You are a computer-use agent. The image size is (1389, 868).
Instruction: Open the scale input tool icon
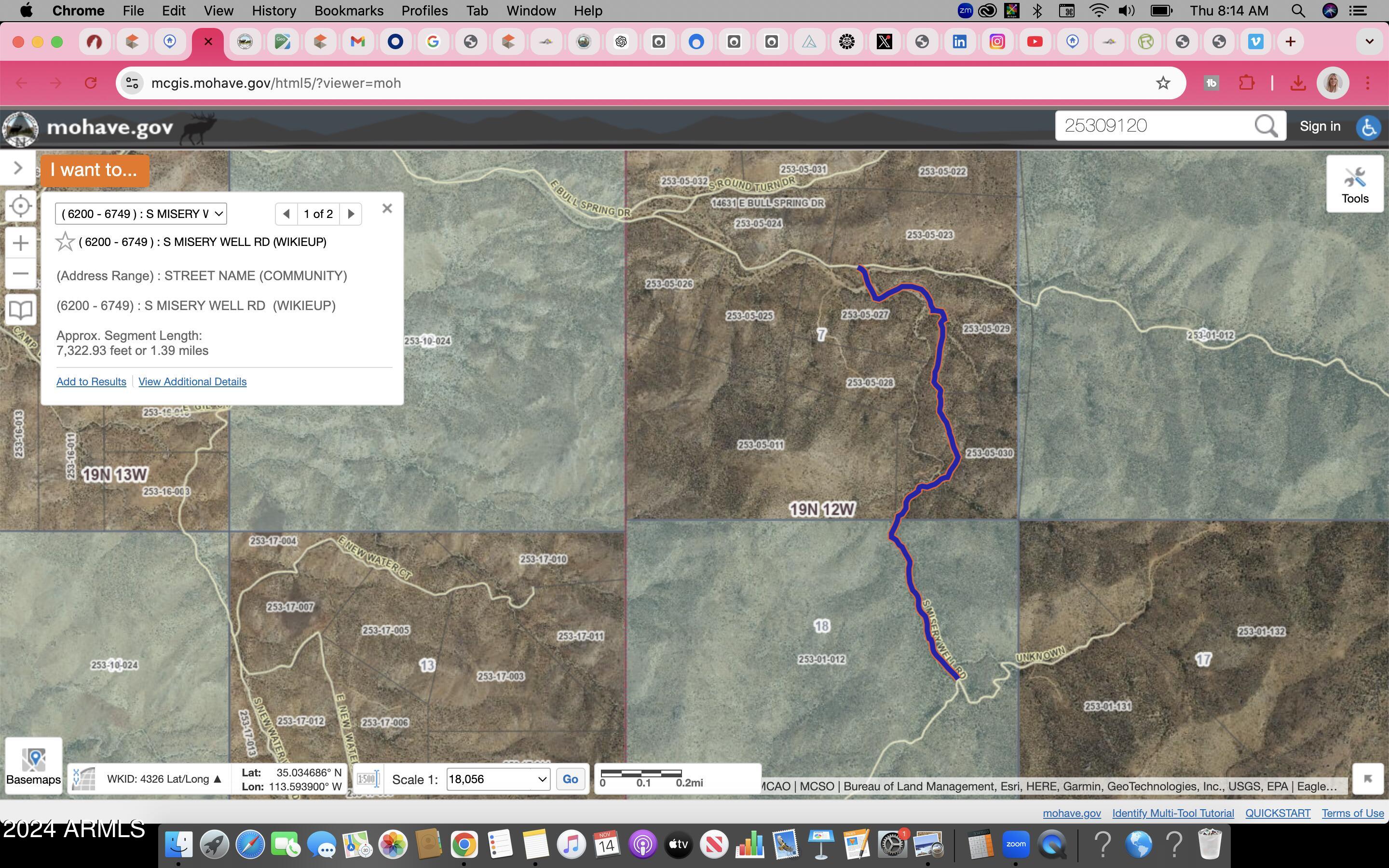coord(368,778)
